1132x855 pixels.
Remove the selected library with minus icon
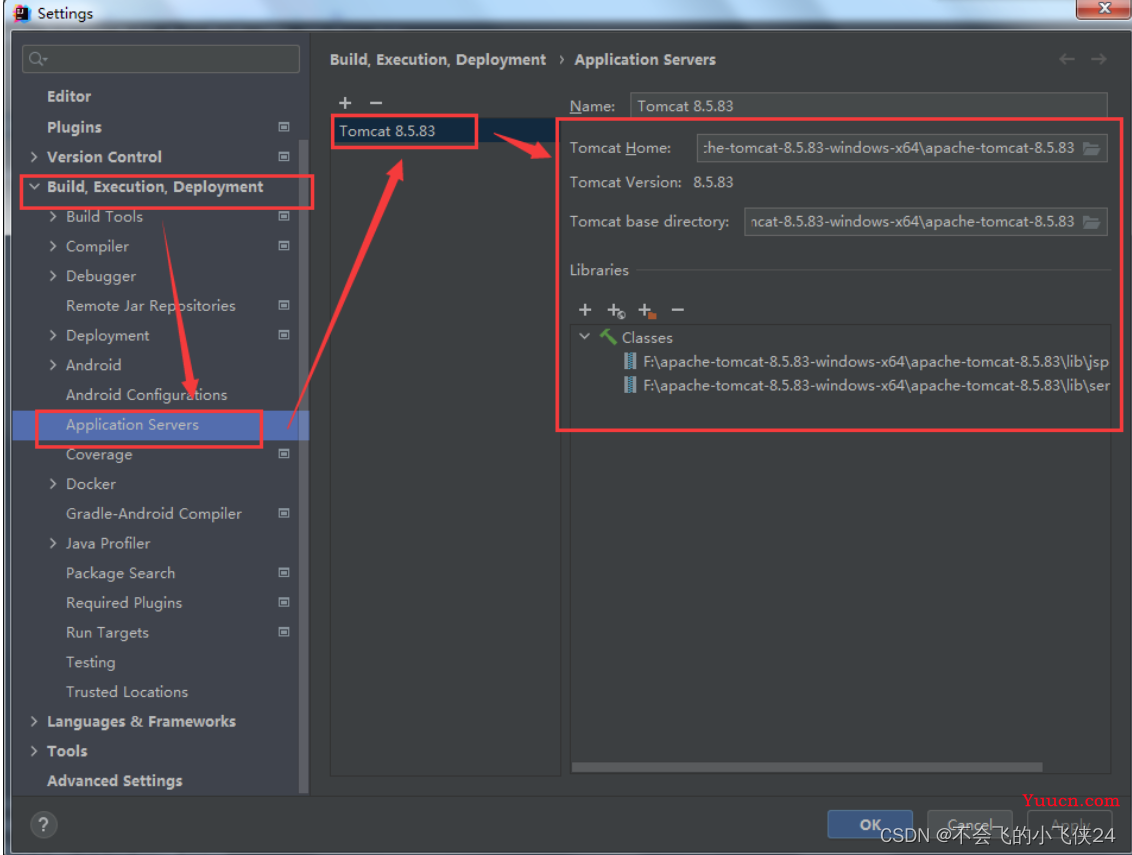(677, 310)
